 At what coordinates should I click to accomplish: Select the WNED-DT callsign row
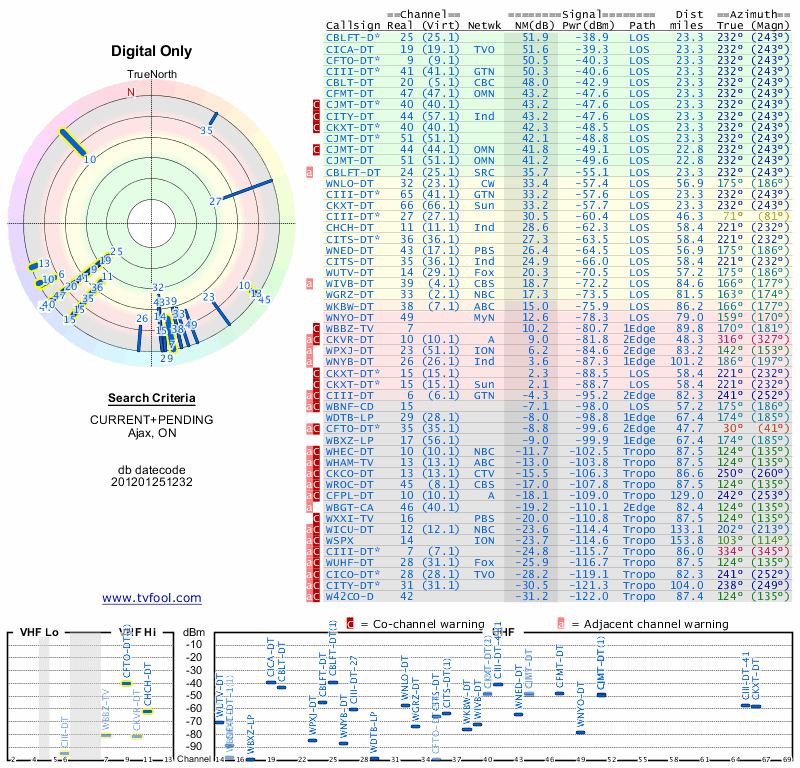tap(350, 250)
